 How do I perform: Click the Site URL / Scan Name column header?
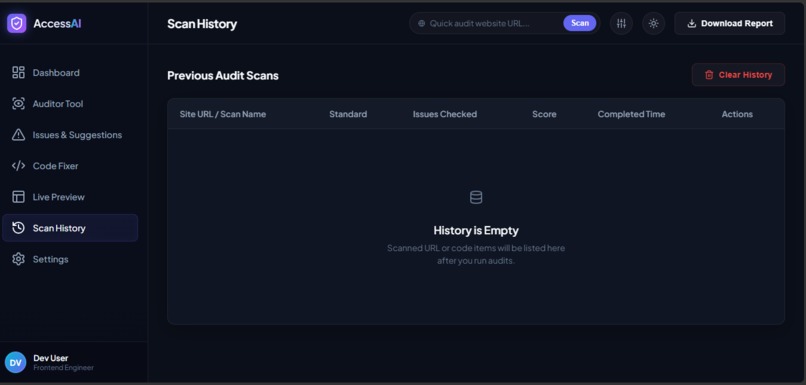pyautogui.click(x=223, y=114)
